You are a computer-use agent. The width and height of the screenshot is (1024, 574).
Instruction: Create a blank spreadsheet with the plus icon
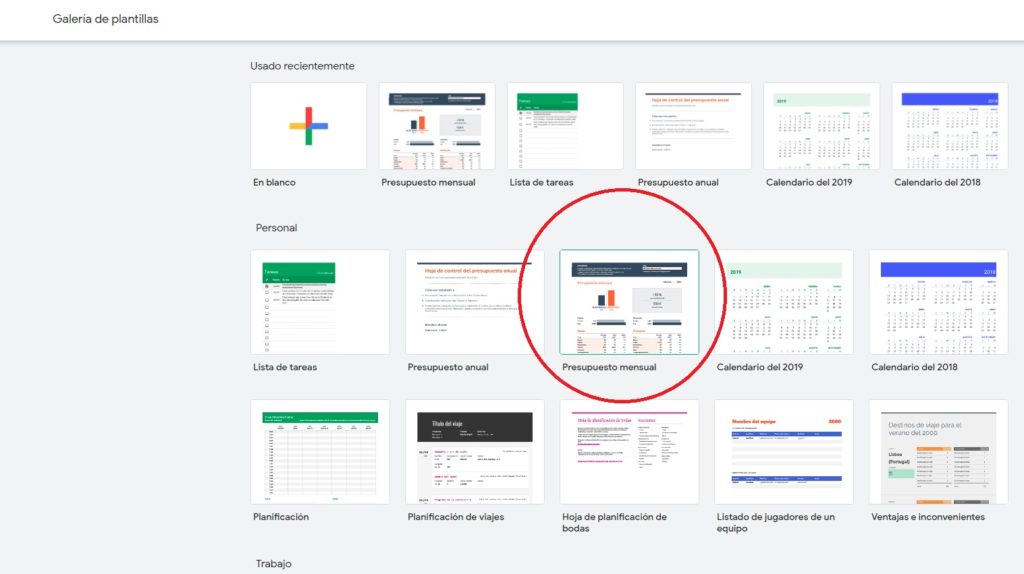point(308,126)
